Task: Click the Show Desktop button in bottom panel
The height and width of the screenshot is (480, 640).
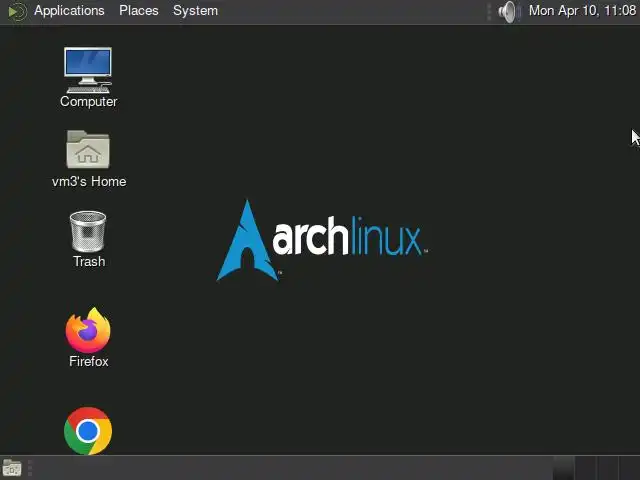Action: [12, 468]
